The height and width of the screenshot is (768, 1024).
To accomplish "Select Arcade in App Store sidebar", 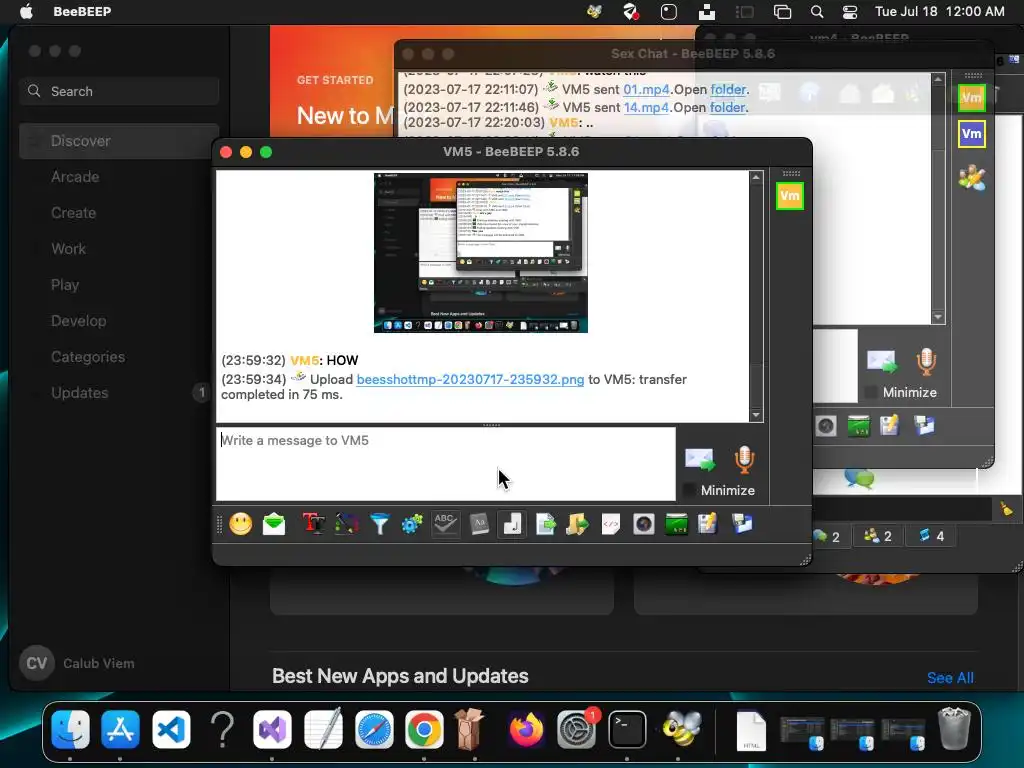I will (119, 177).
